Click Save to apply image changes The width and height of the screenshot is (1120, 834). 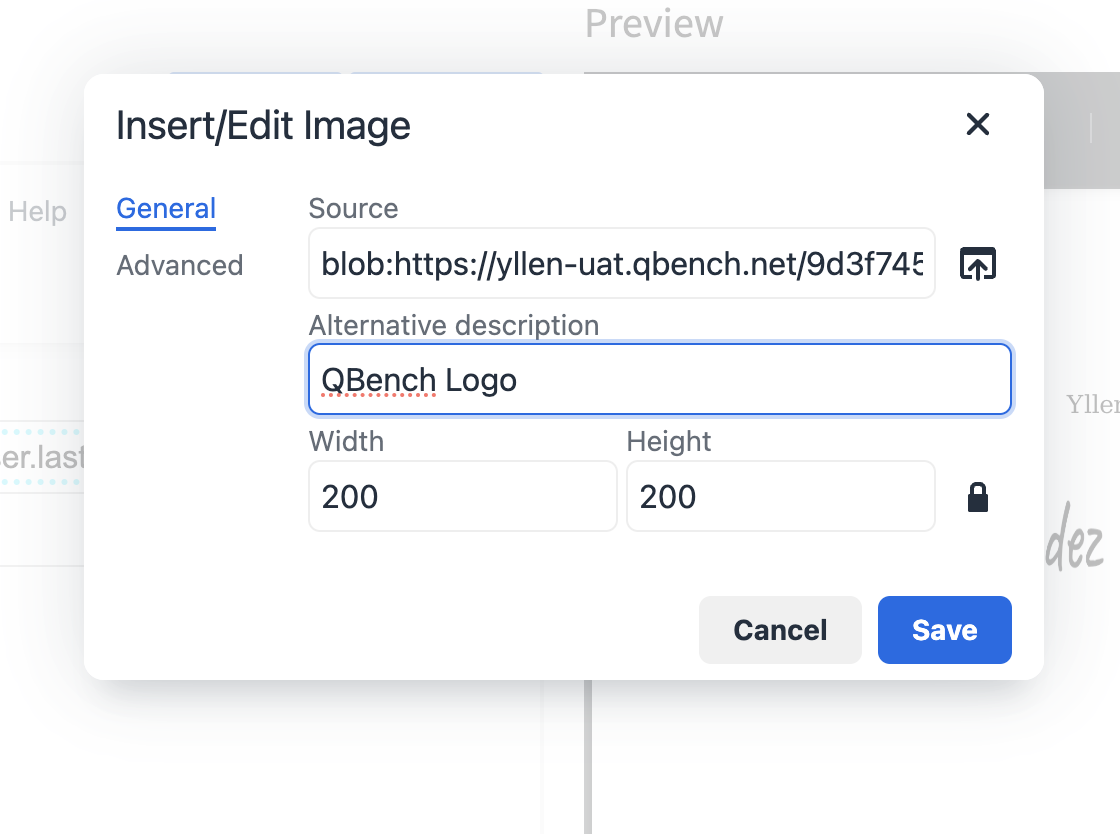[x=944, y=630]
